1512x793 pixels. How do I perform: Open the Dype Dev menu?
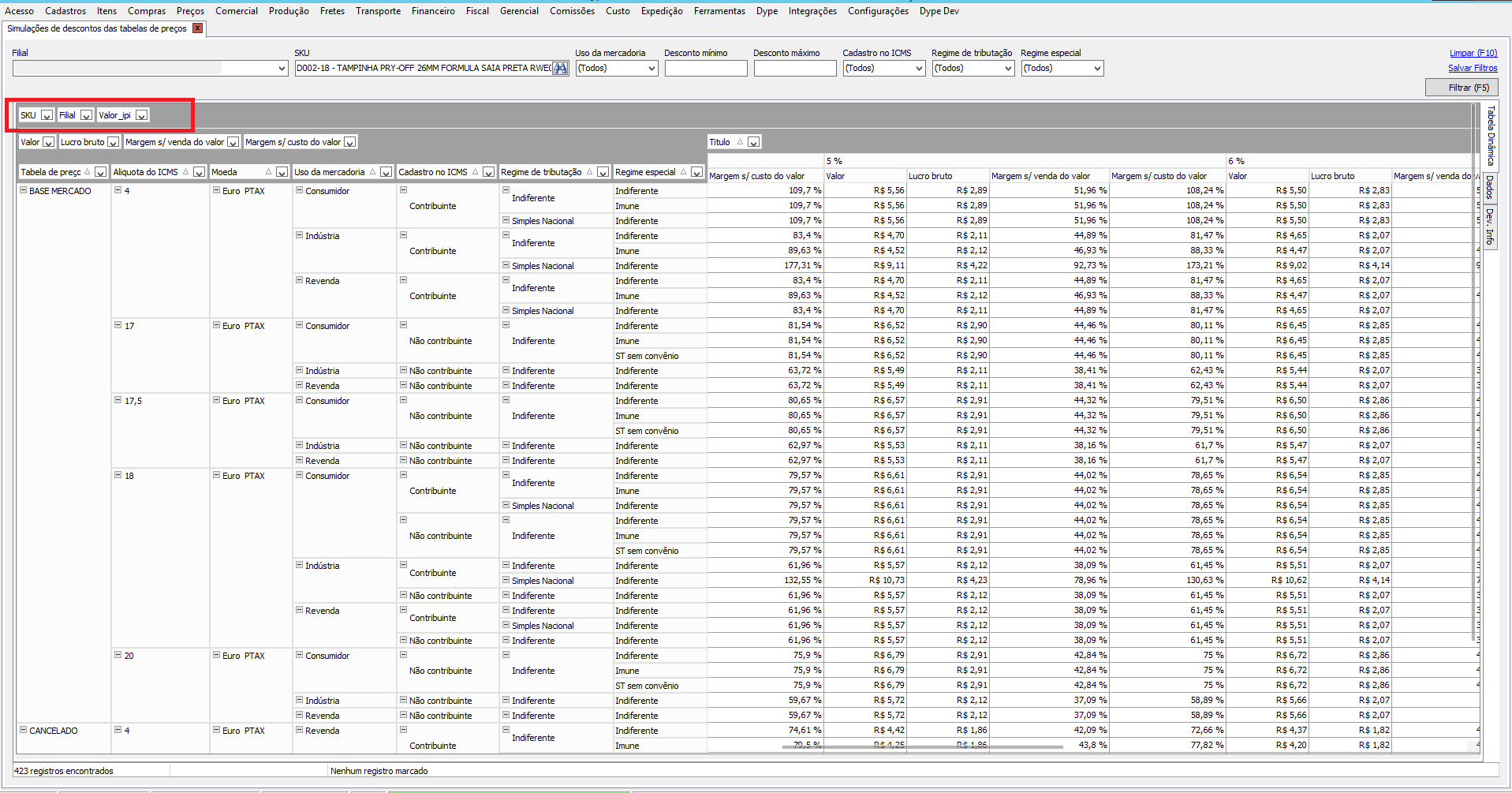click(939, 11)
